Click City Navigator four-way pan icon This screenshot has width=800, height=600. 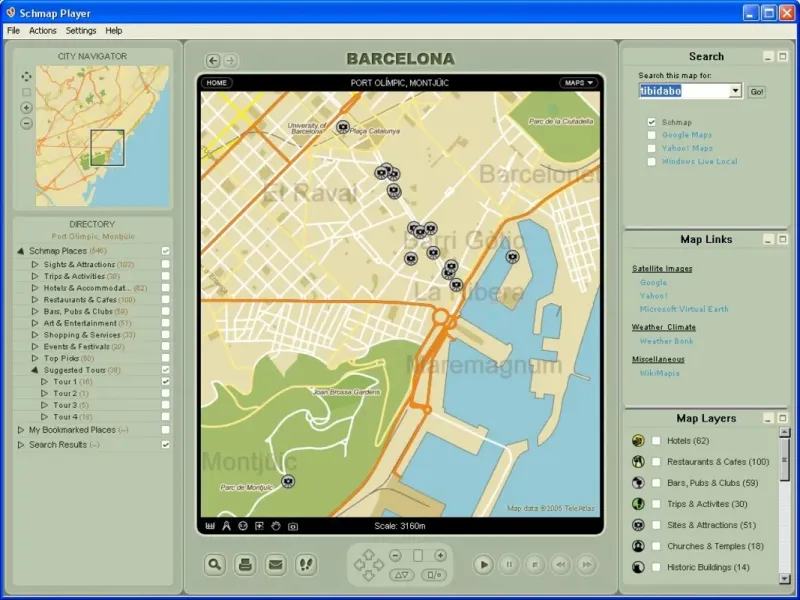pos(27,77)
